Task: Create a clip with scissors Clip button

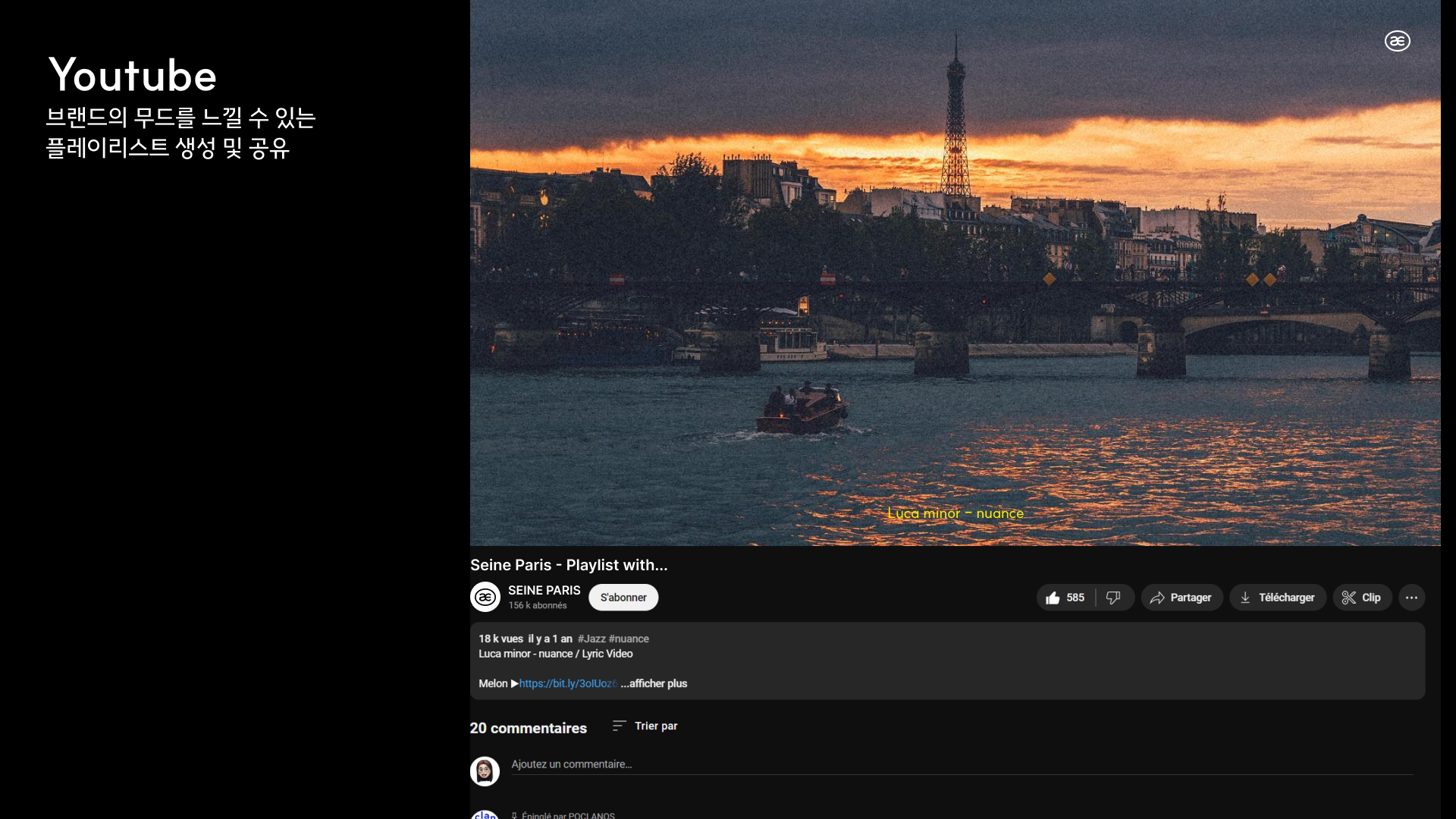Action: tap(1361, 598)
